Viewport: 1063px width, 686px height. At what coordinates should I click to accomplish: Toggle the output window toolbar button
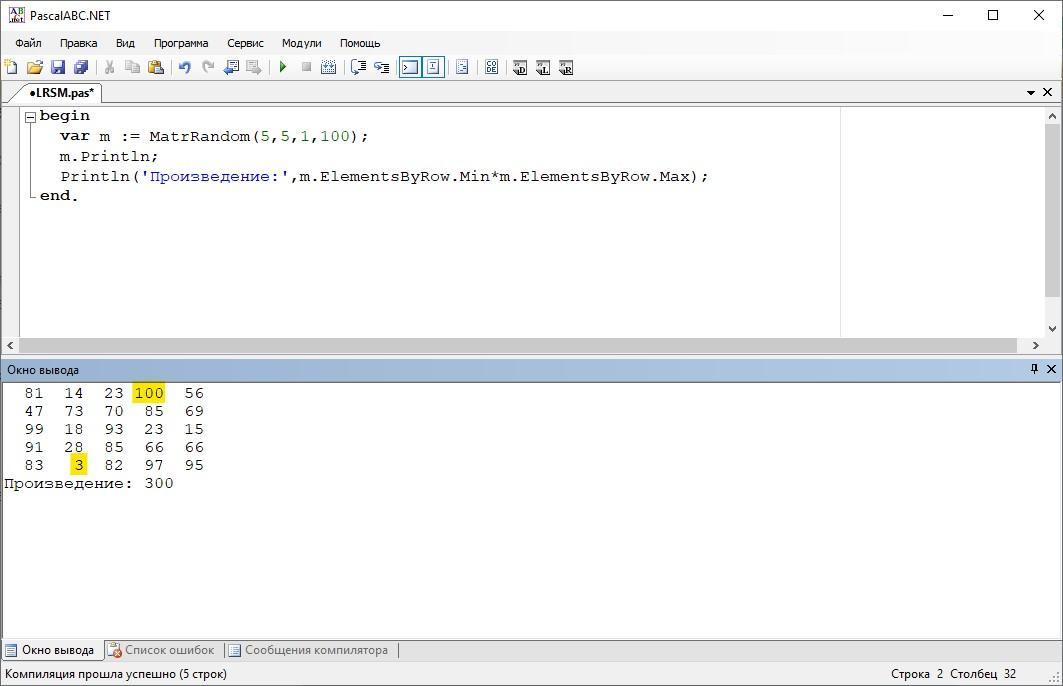(x=410, y=67)
